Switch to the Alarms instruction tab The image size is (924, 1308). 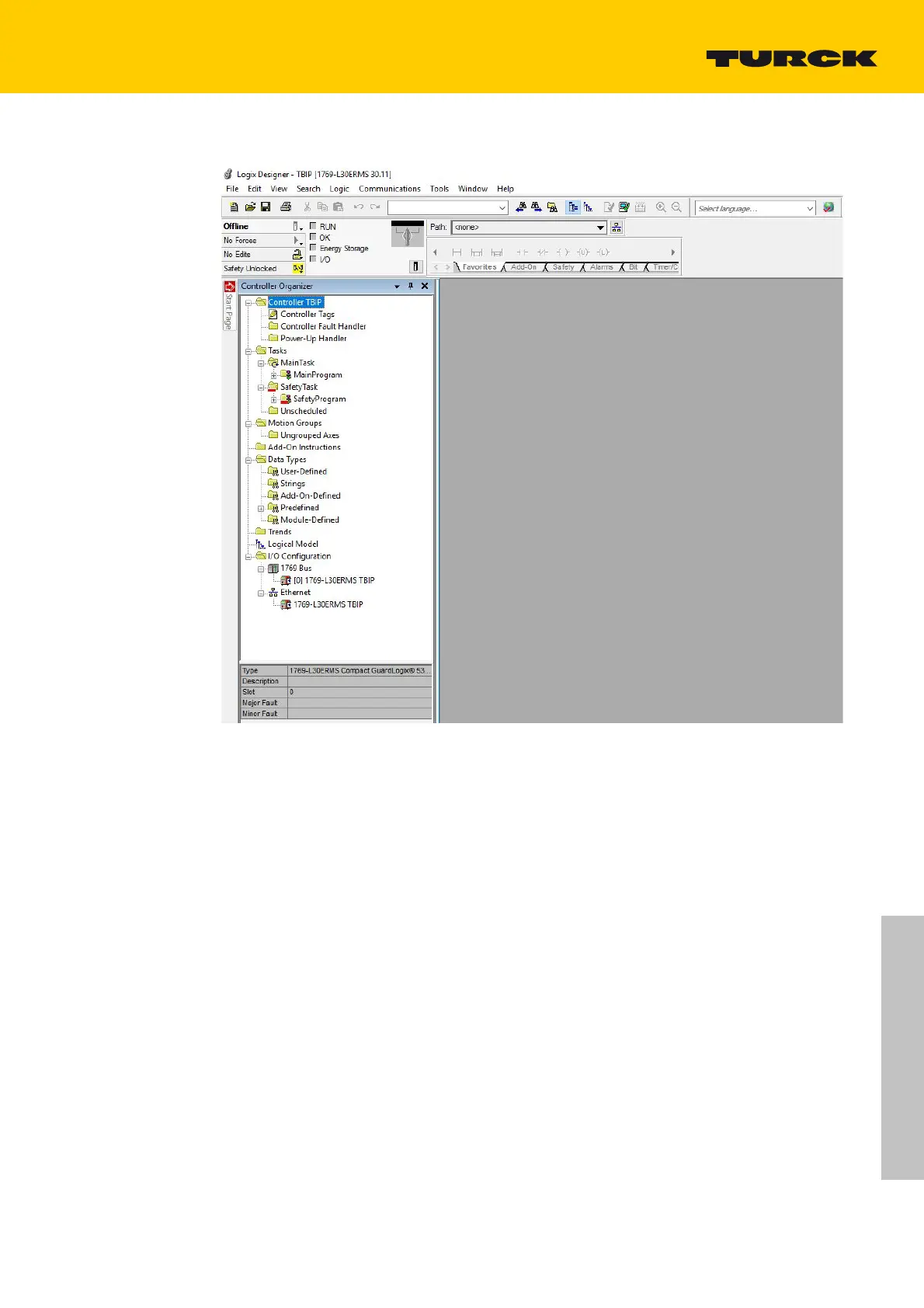[x=602, y=267]
